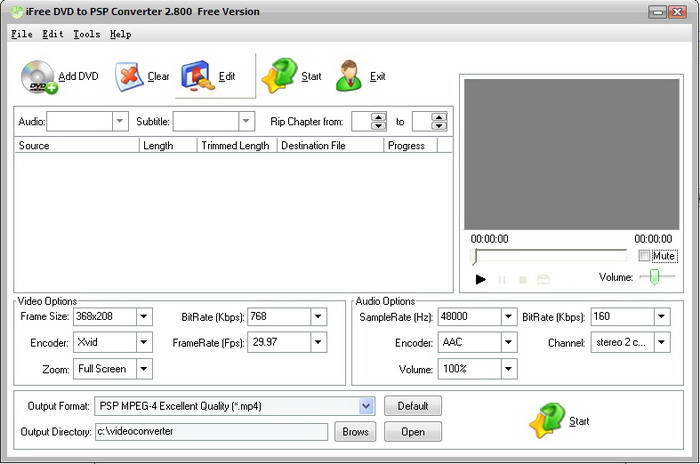Click the Add DVD disc icon
Screen dimensions: 700x464
click(x=39, y=77)
